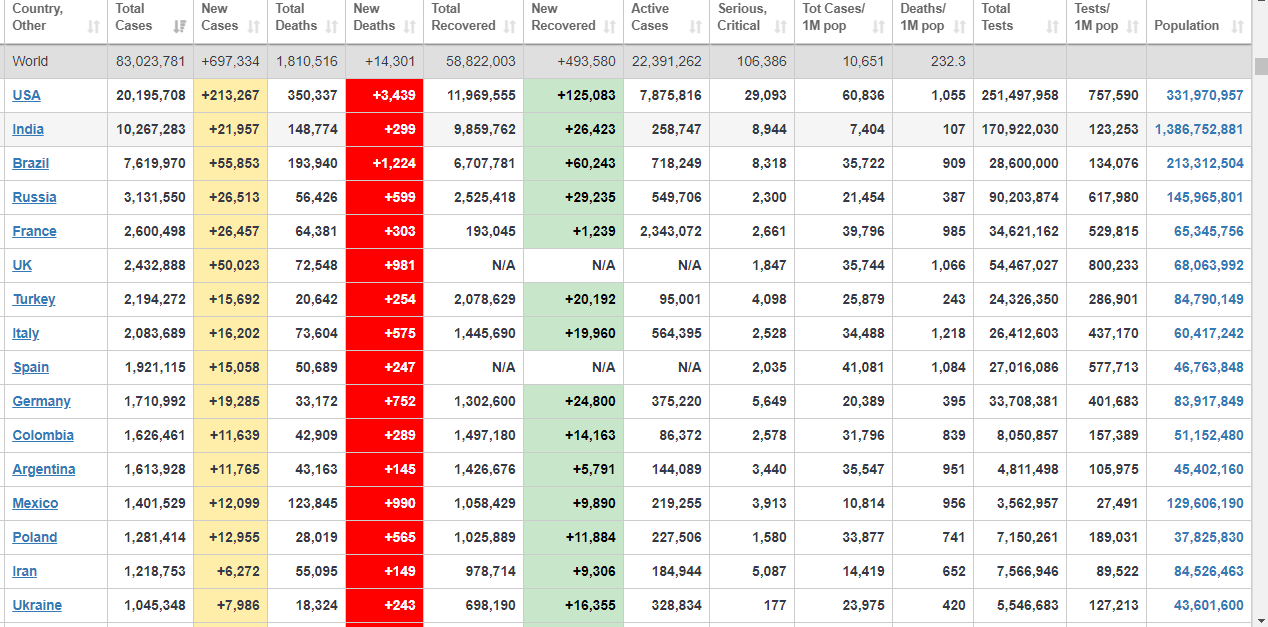Visit the Iran link
Viewport: 1268px width, 627px height.
(x=25, y=571)
